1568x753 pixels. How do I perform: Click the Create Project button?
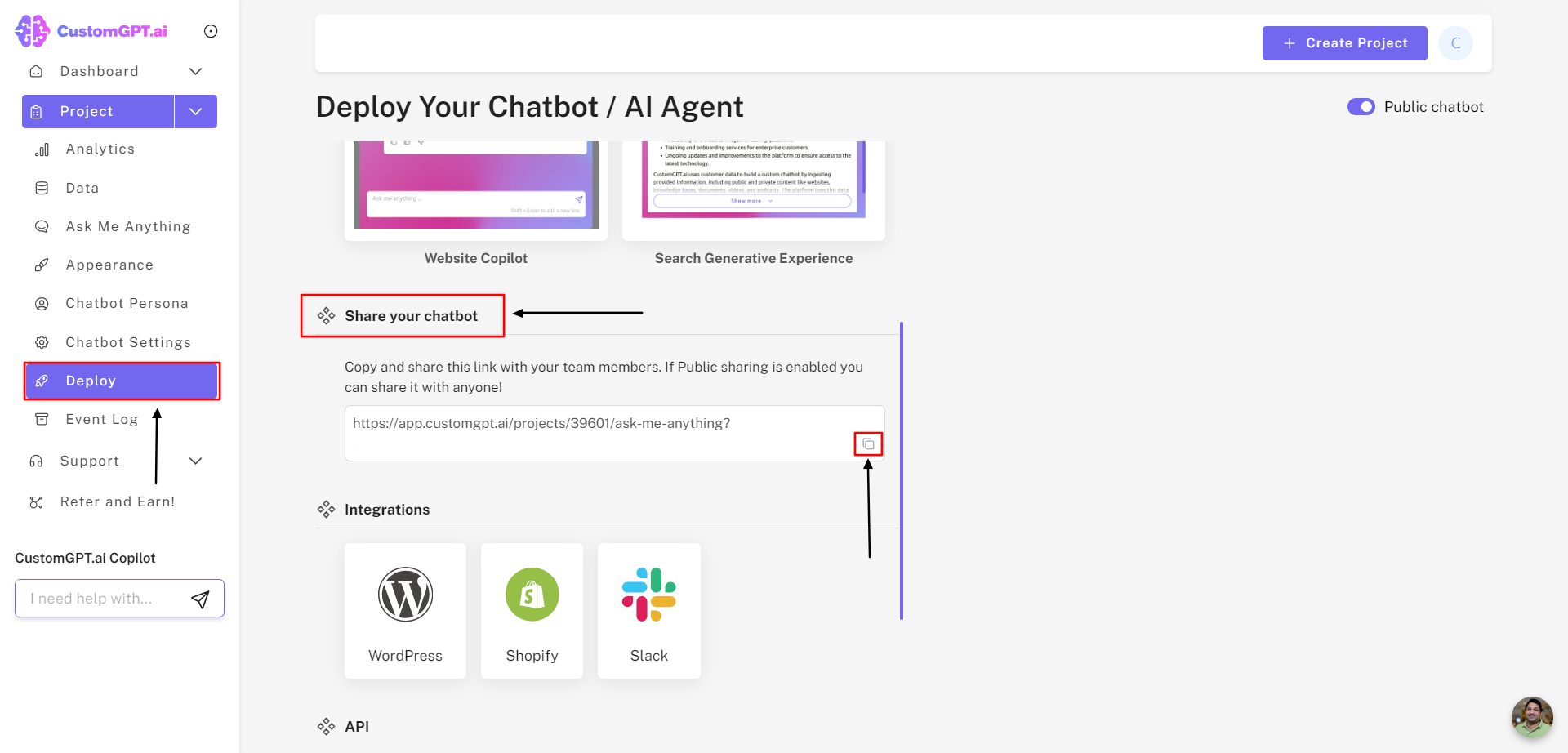click(1345, 43)
